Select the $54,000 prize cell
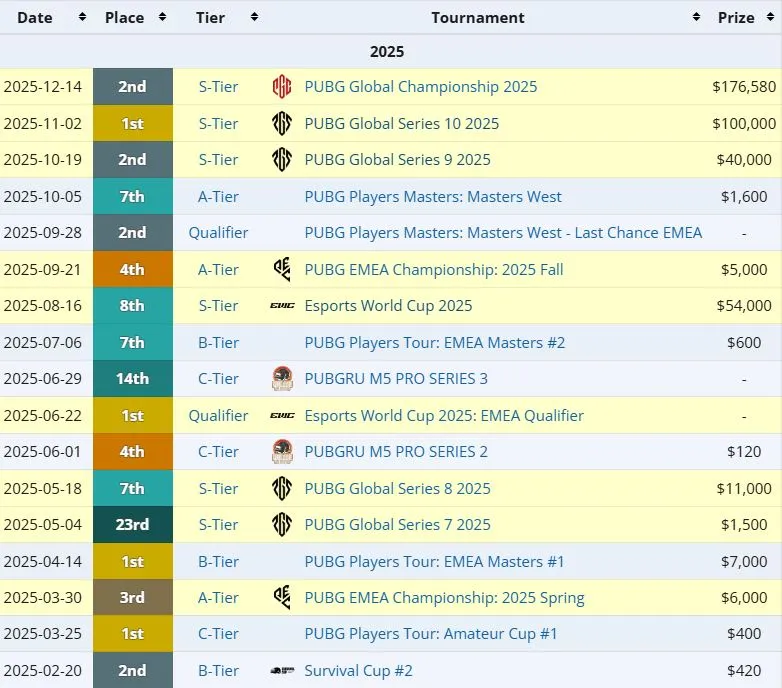This screenshot has width=782, height=688. click(744, 306)
